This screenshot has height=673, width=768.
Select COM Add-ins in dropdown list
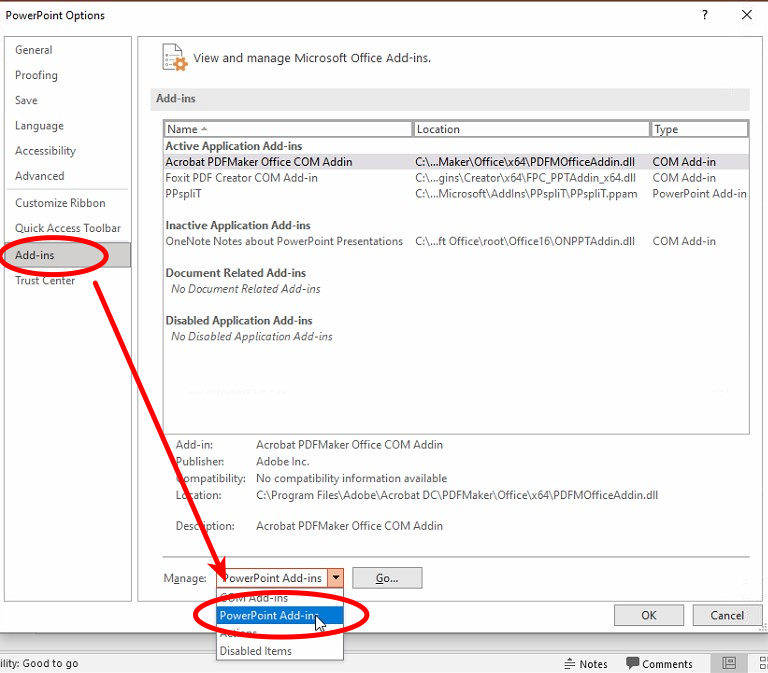[x=255, y=598]
